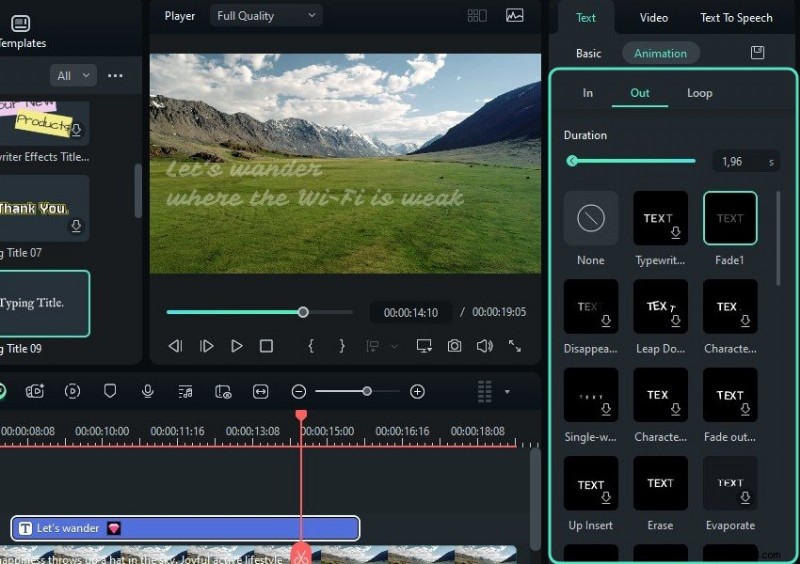Expand the player to fullscreen
This screenshot has height=564, width=800.
(x=515, y=346)
